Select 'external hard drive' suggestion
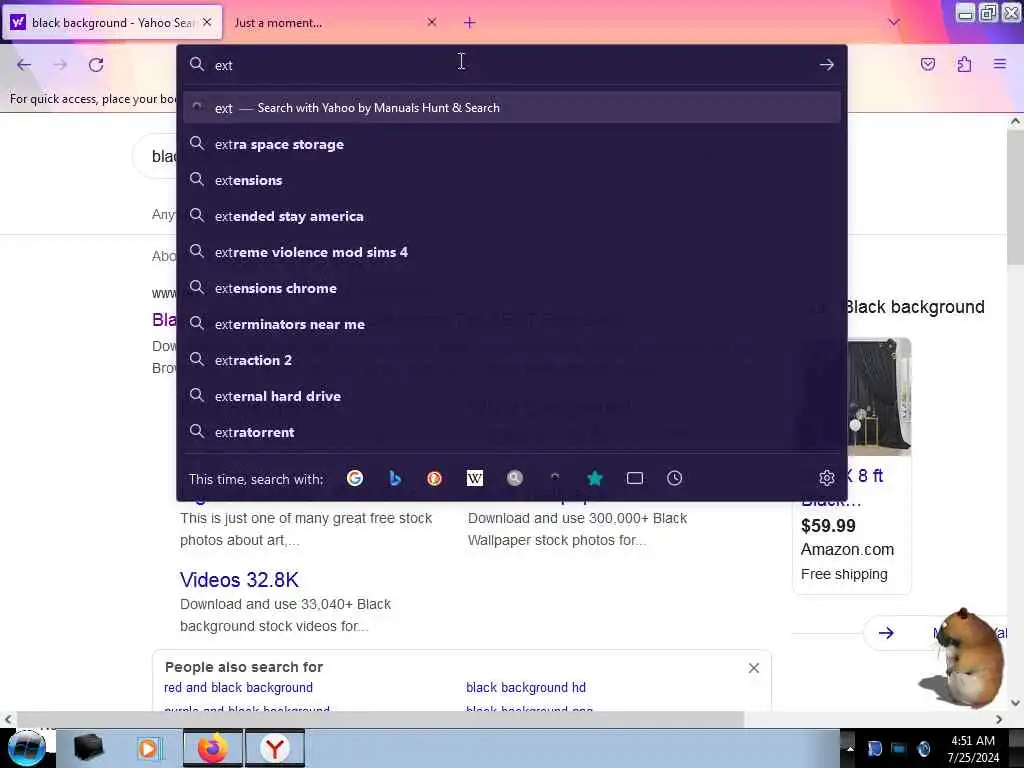This screenshot has height=768, width=1024. click(x=511, y=396)
